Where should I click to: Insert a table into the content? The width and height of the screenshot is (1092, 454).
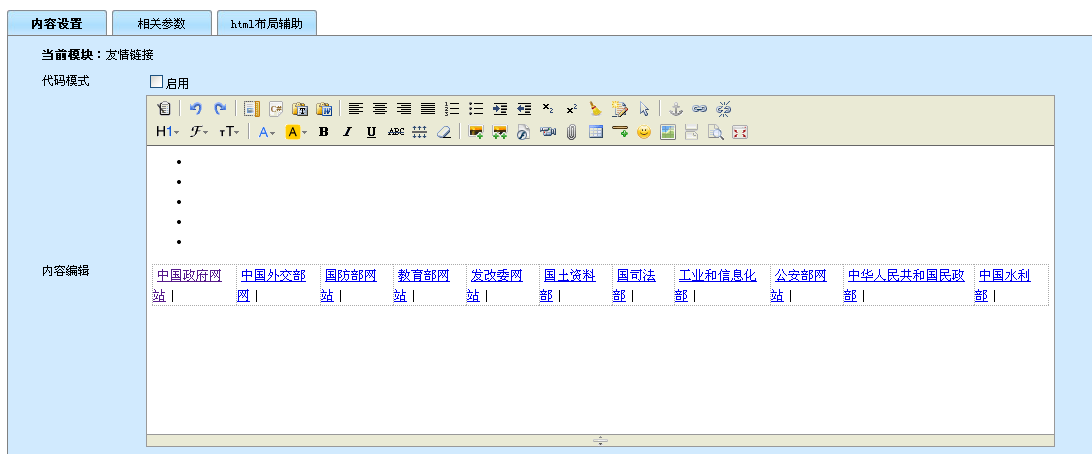click(x=596, y=131)
